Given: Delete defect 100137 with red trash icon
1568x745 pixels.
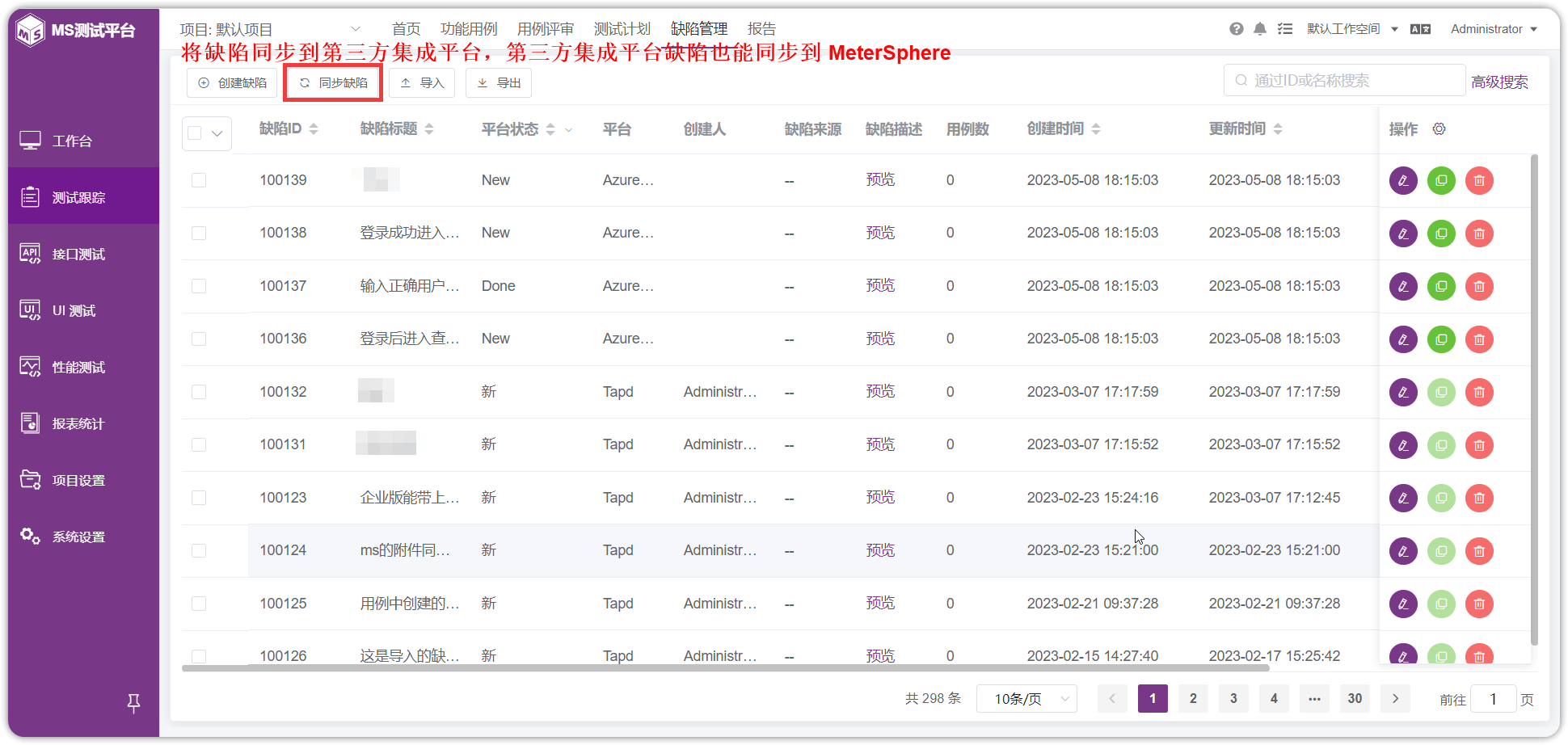Looking at the screenshot, I should [1479, 286].
